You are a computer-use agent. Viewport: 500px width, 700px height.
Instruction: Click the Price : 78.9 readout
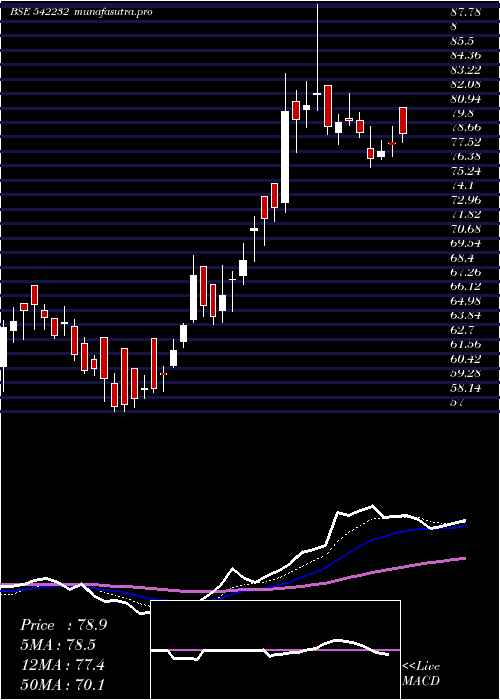coord(63,625)
